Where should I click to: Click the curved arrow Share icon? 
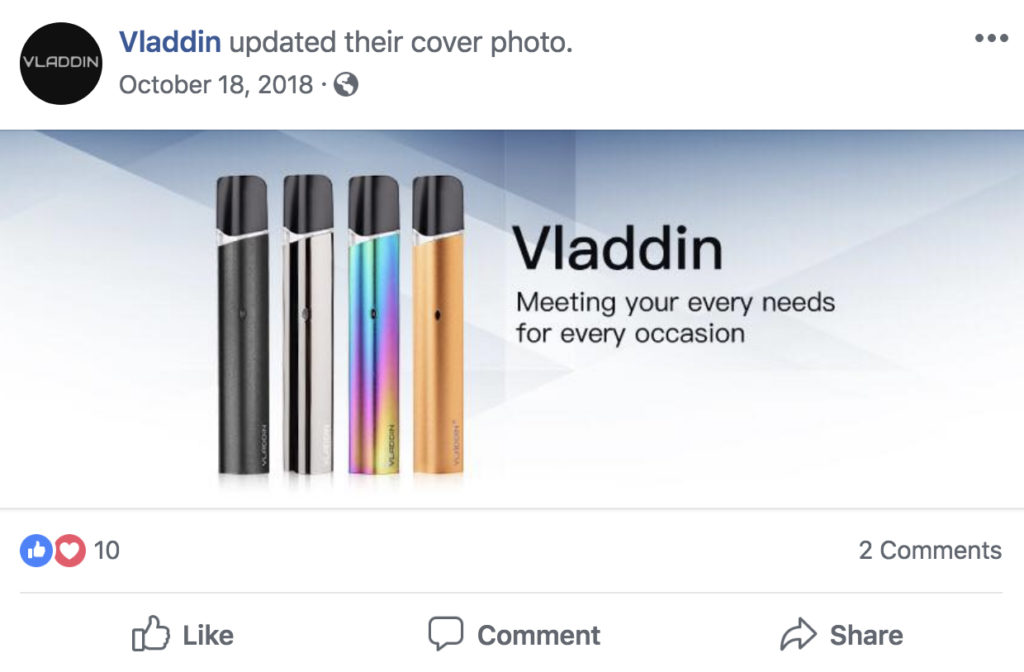coord(798,634)
